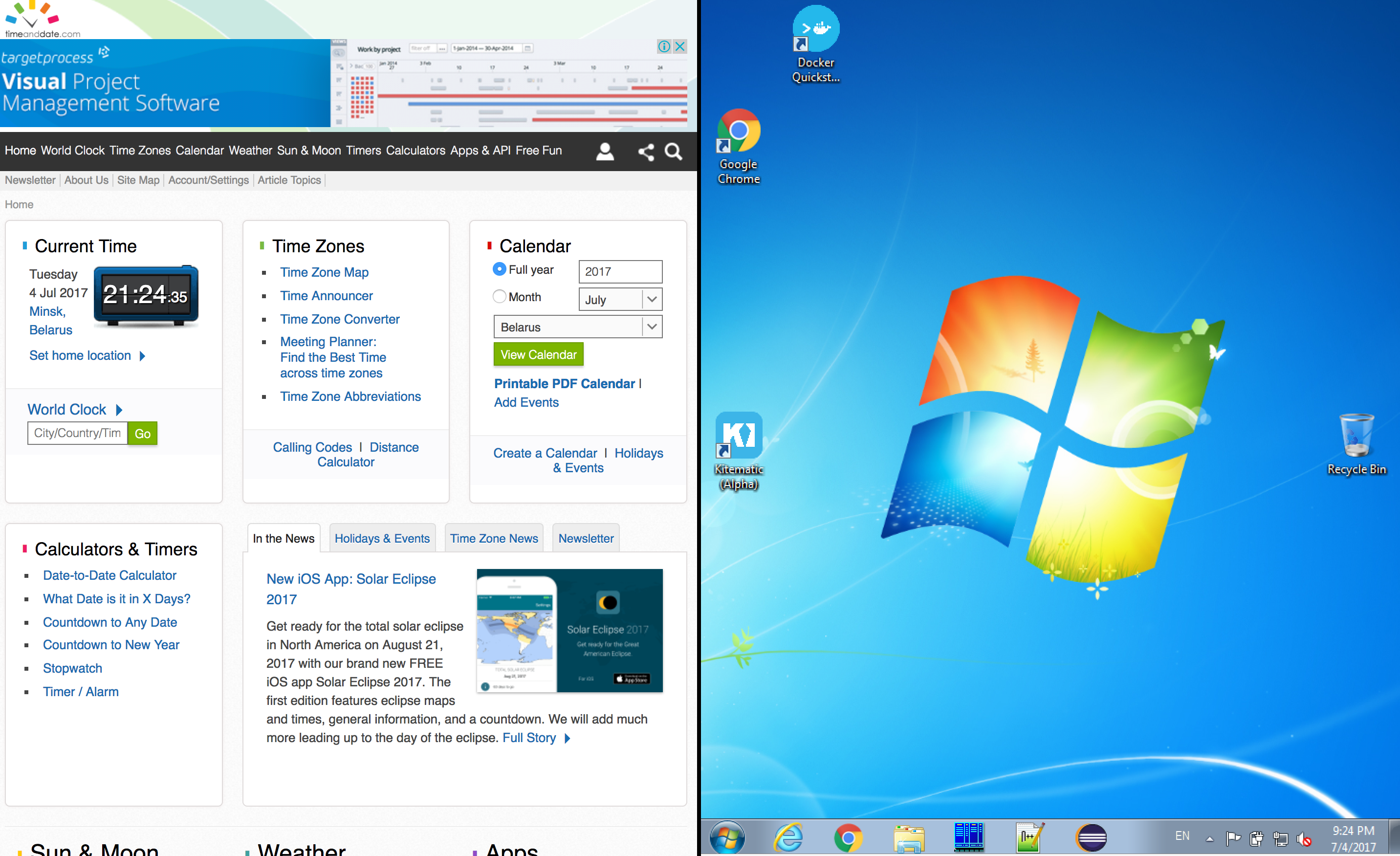Open the Create a Calendar link
Screen dimensions: 1400x856
pyautogui.click(x=545, y=453)
